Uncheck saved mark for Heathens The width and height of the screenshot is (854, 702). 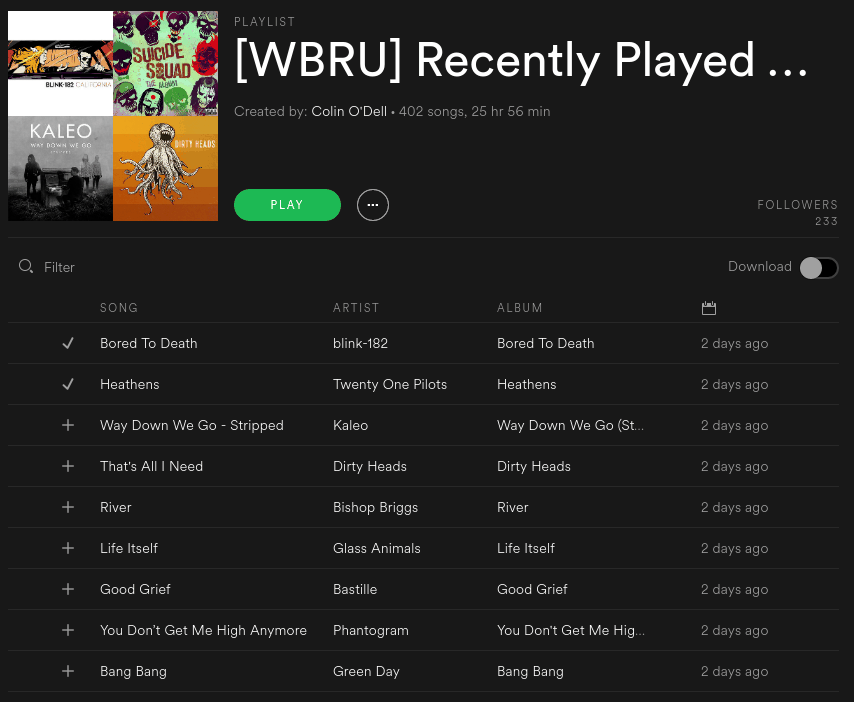click(x=68, y=384)
